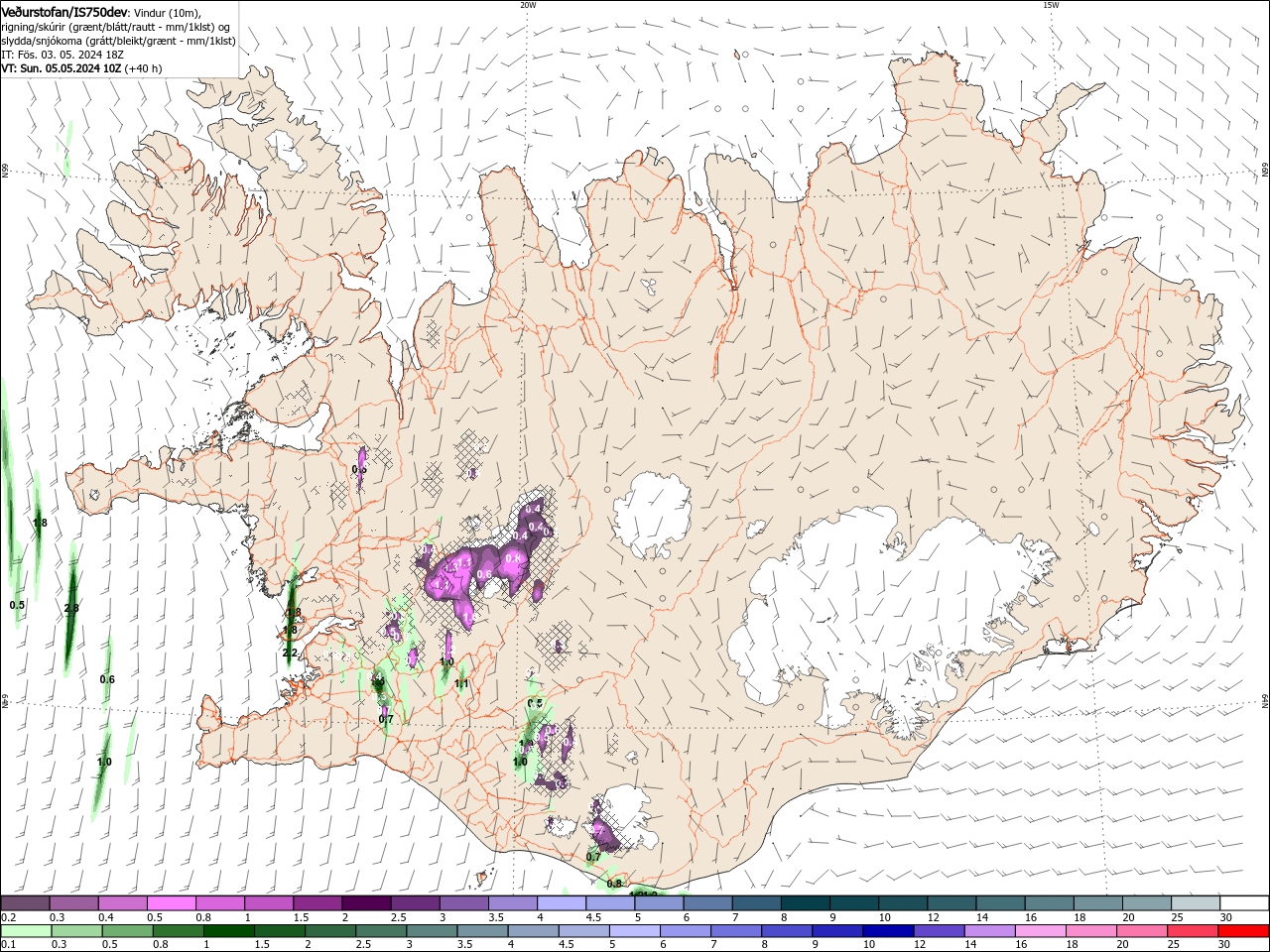The image size is (1270, 952).
Task: Click the 15W longitude label
Action: [1051, 5]
